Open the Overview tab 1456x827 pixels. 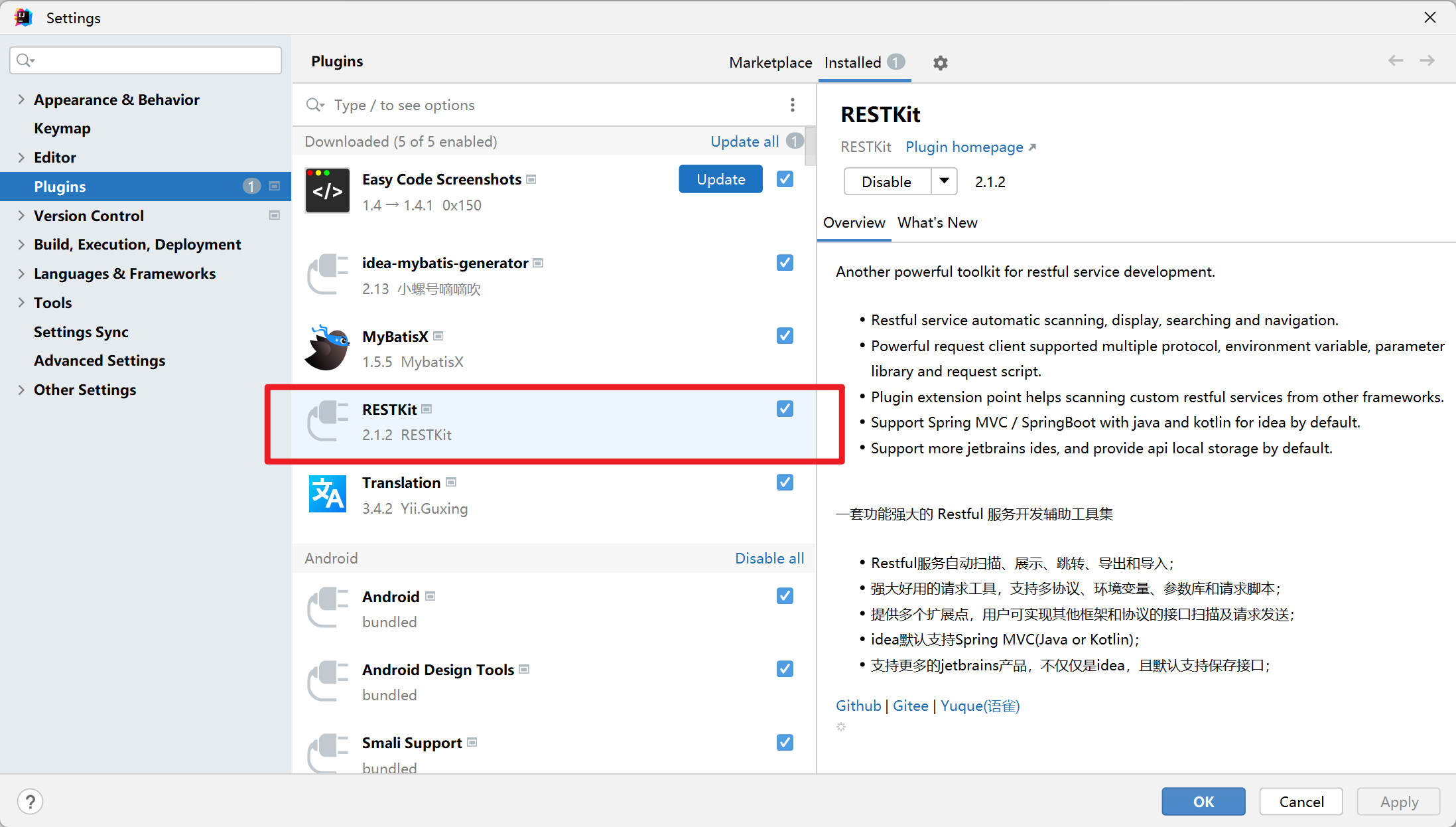854,222
